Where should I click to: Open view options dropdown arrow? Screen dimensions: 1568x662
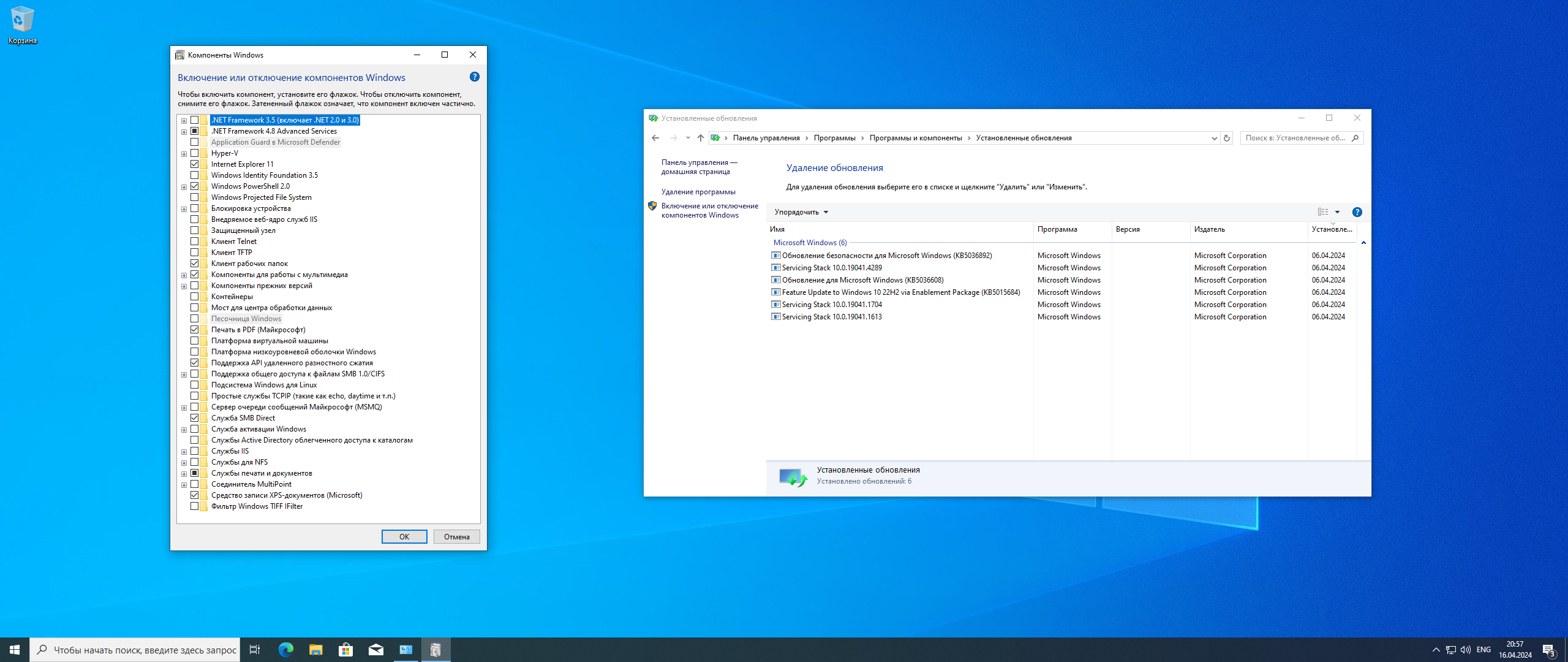[1337, 212]
